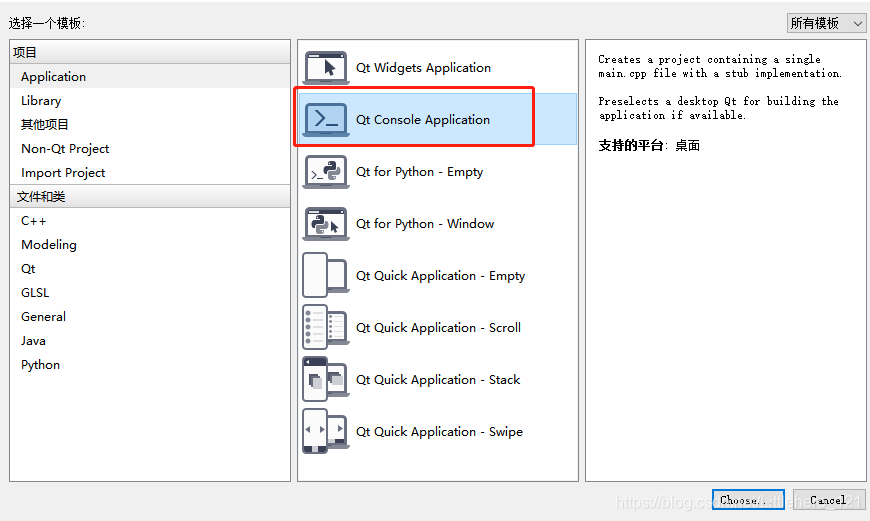Select Qt Quick Application - Stack text
Screen dimensions: 870x521
click(438, 380)
